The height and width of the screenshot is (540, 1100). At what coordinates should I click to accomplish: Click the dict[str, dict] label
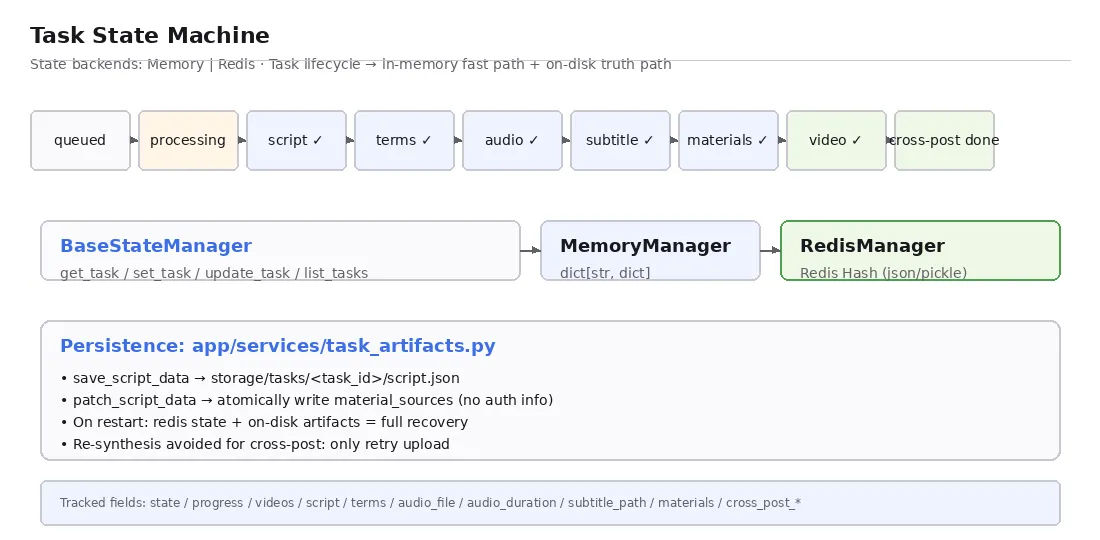click(605, 273)
